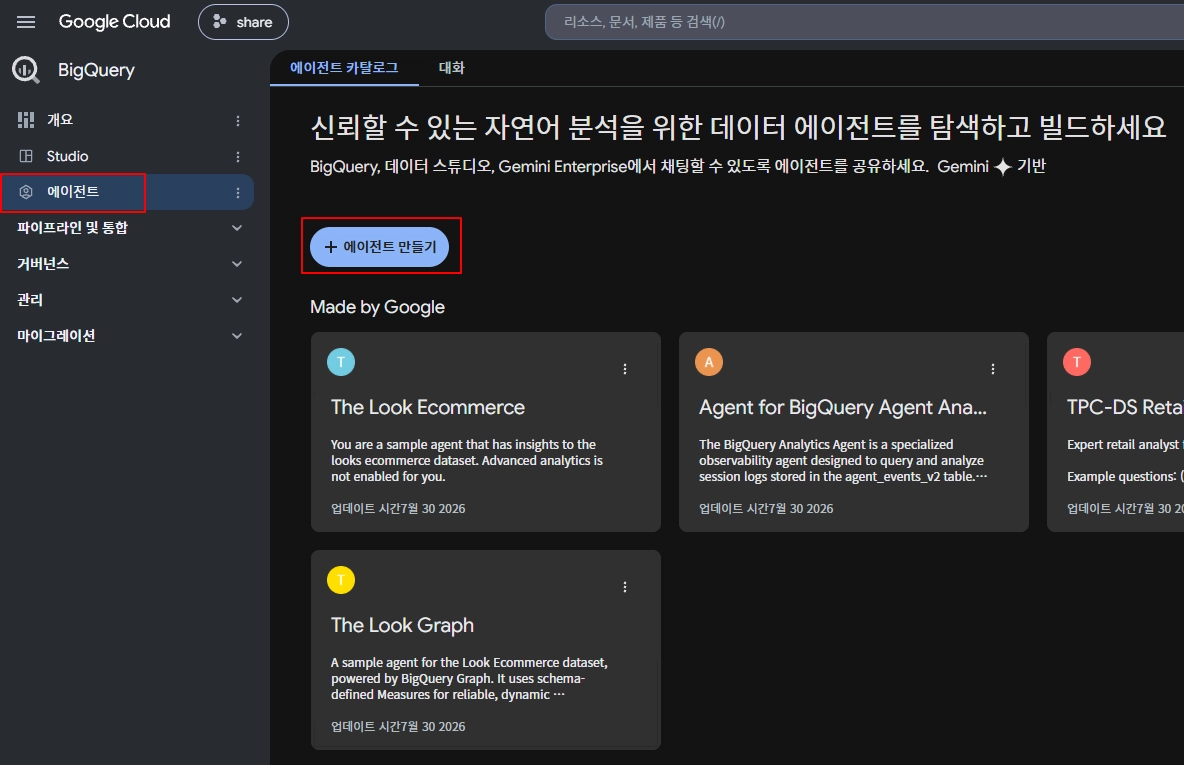Viewport: 1184px width, 765px height.
Task: Open the TPC-DS Retail agent card
Action: click(1116, 432)
